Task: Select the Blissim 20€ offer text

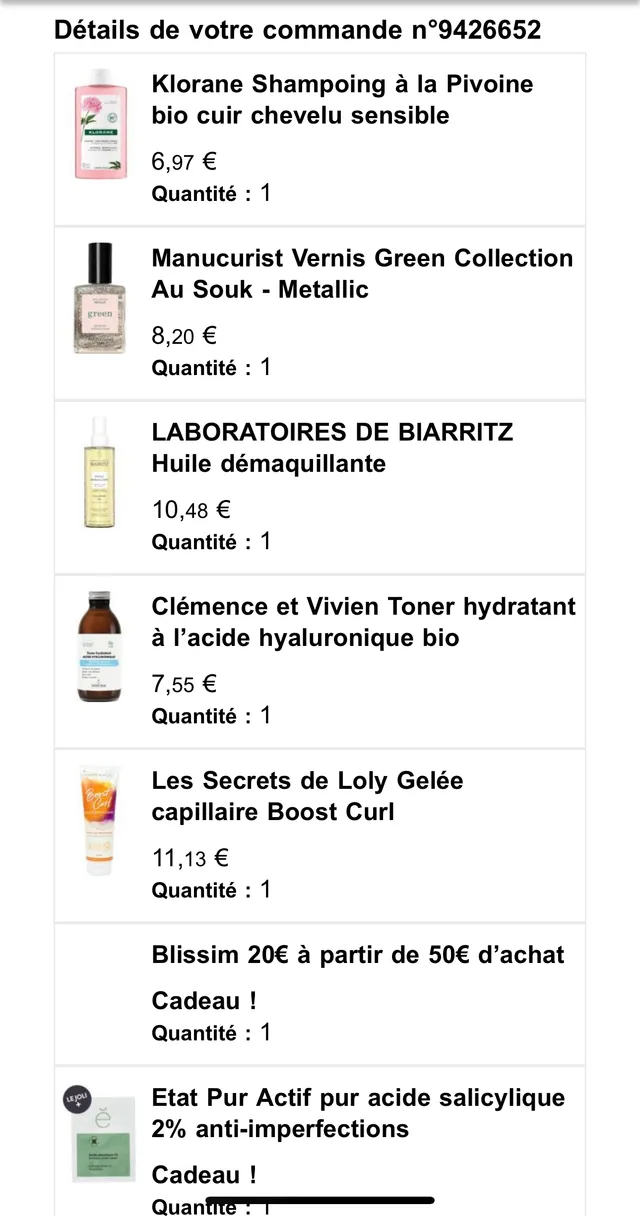Action: coord(359,955)
